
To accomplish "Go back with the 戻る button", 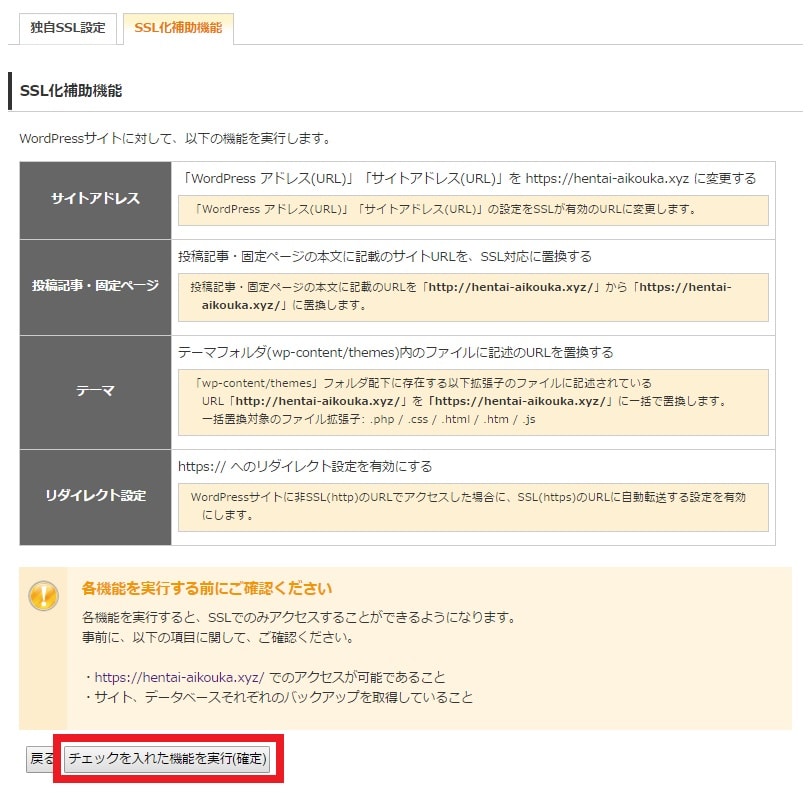I will click(41, 758).
